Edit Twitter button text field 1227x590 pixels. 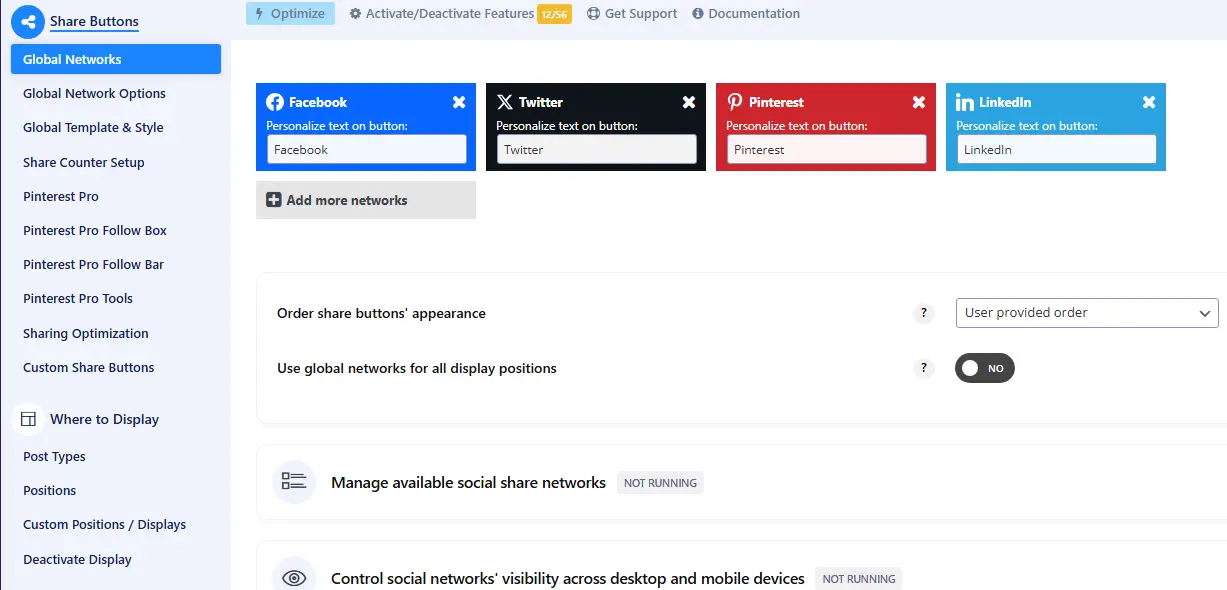click(x=596, y=149)
